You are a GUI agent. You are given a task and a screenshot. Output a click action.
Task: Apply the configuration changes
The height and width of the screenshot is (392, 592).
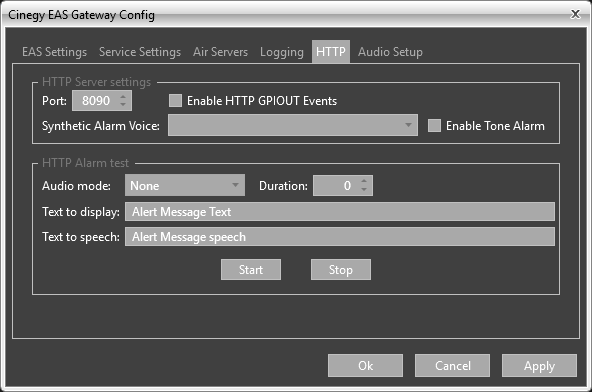(539, 366)
